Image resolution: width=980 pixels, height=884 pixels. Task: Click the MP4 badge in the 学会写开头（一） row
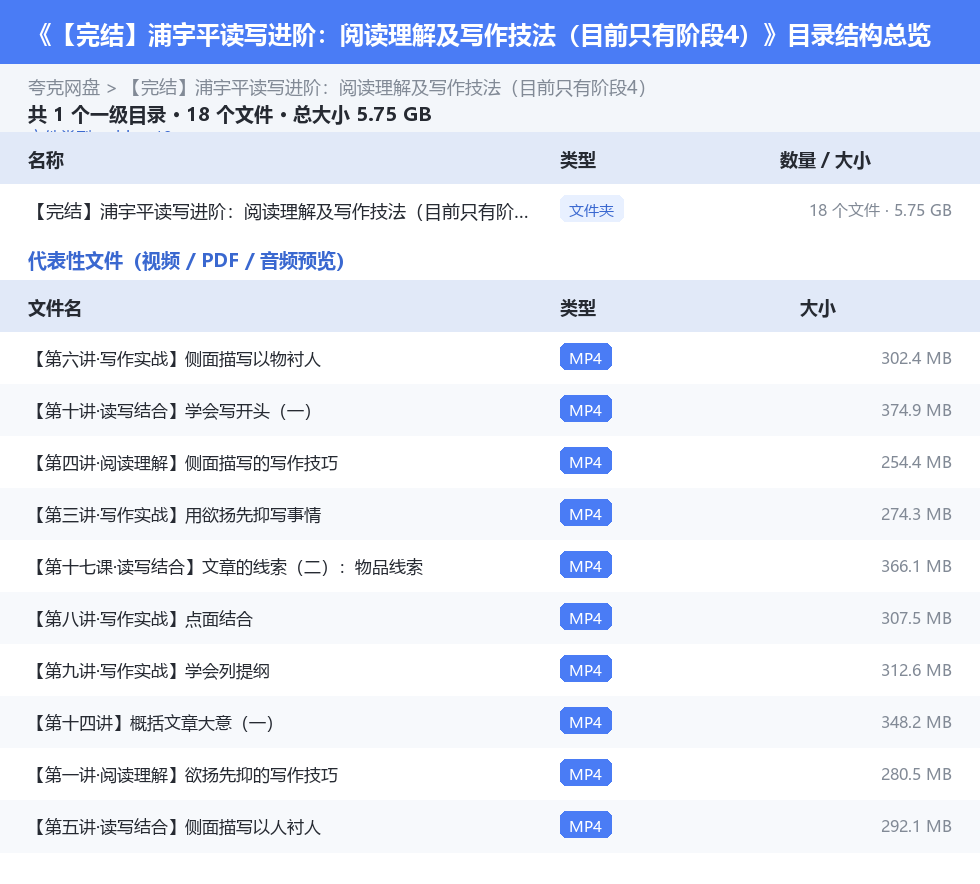(x=586, y=409)
